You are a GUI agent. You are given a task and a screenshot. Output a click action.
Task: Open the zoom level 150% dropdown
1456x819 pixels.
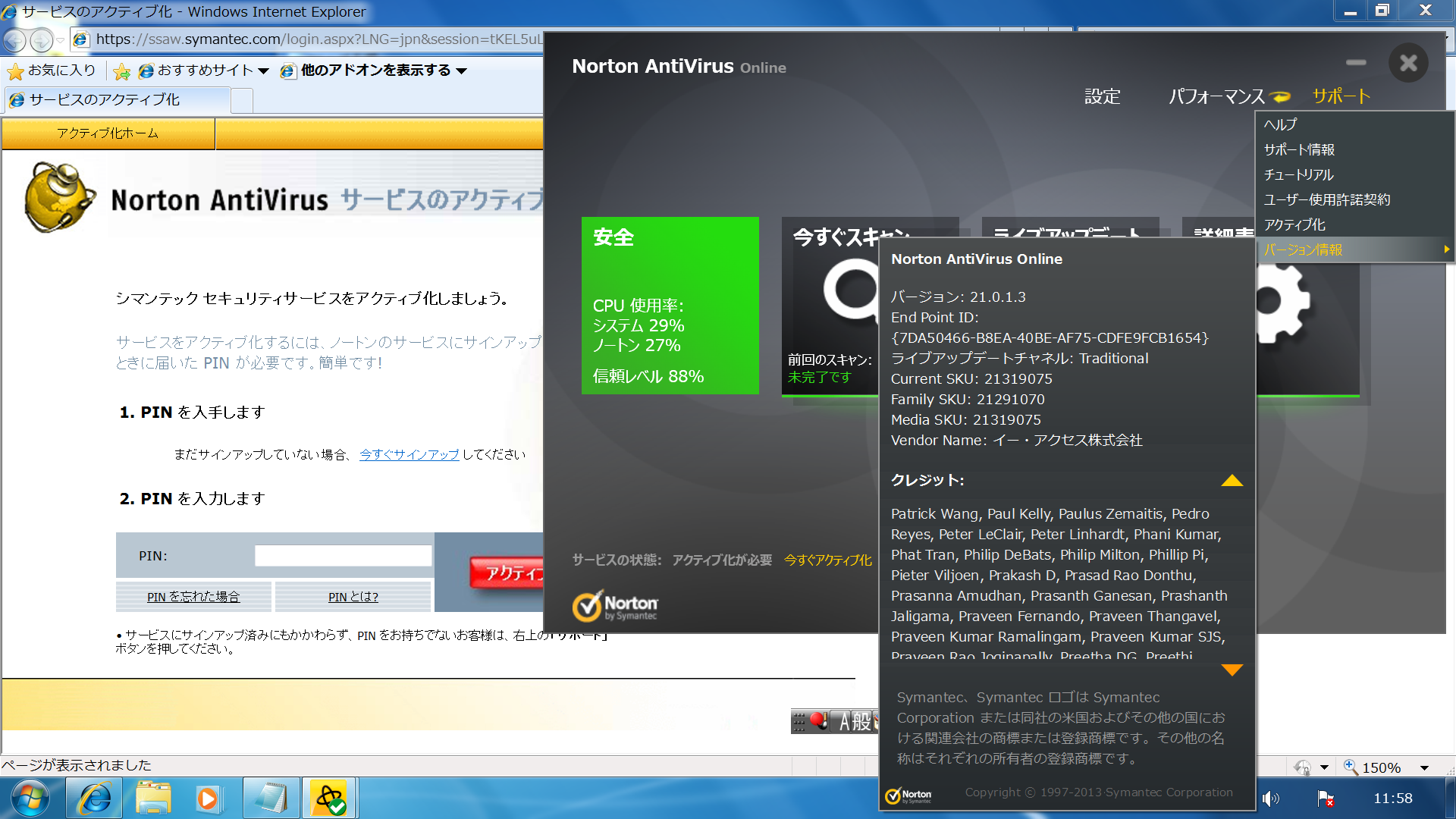click(x=1424, y=768)
